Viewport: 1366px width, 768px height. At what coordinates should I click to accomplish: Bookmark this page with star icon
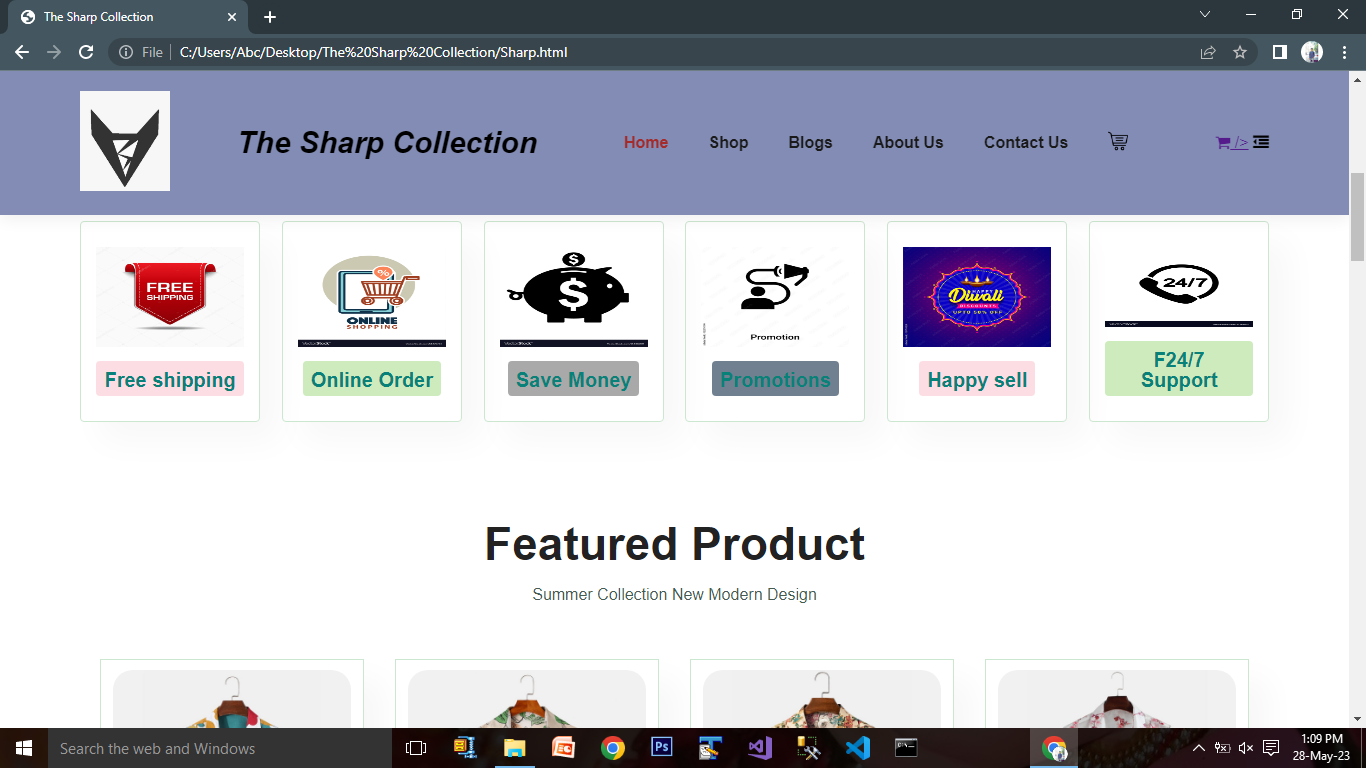1240,52
